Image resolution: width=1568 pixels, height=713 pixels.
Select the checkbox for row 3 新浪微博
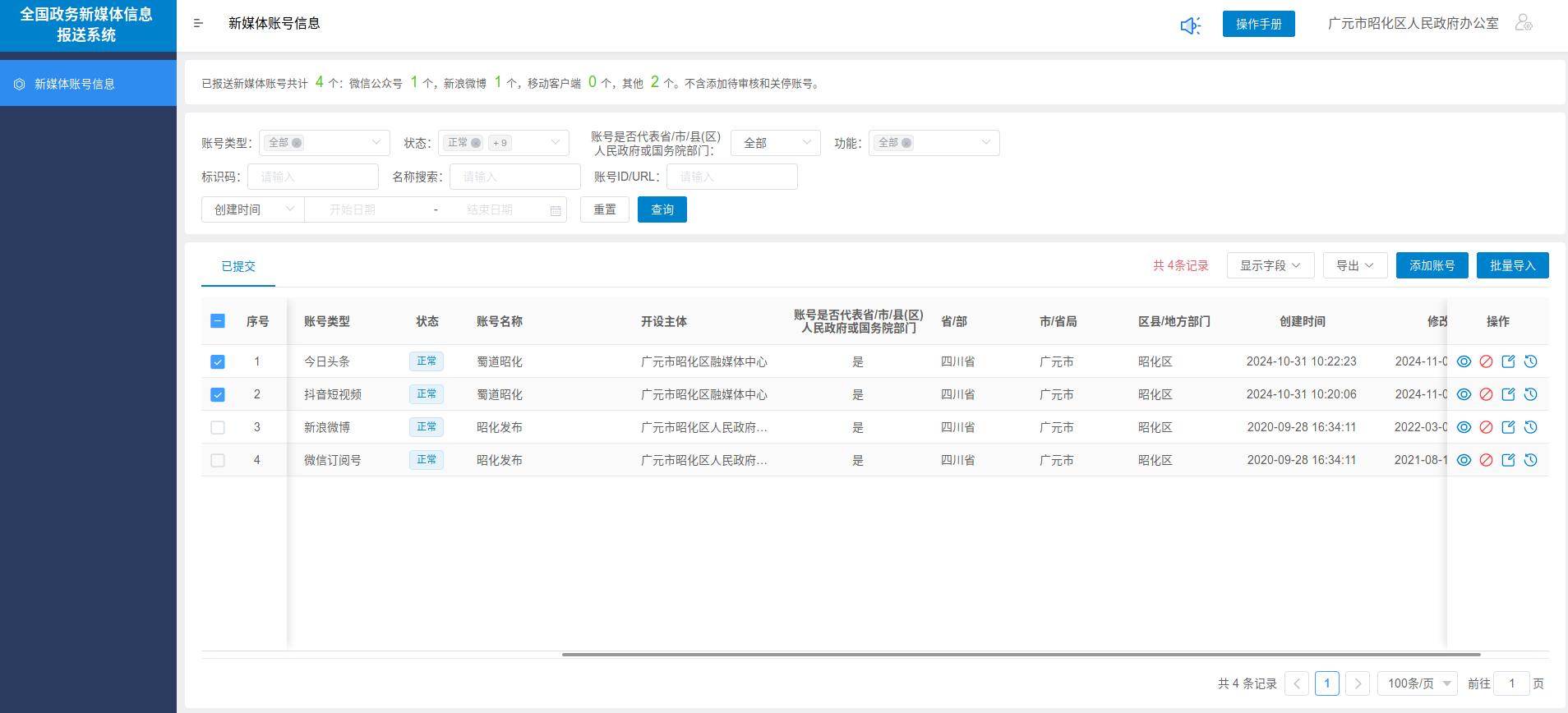(218, 427)
